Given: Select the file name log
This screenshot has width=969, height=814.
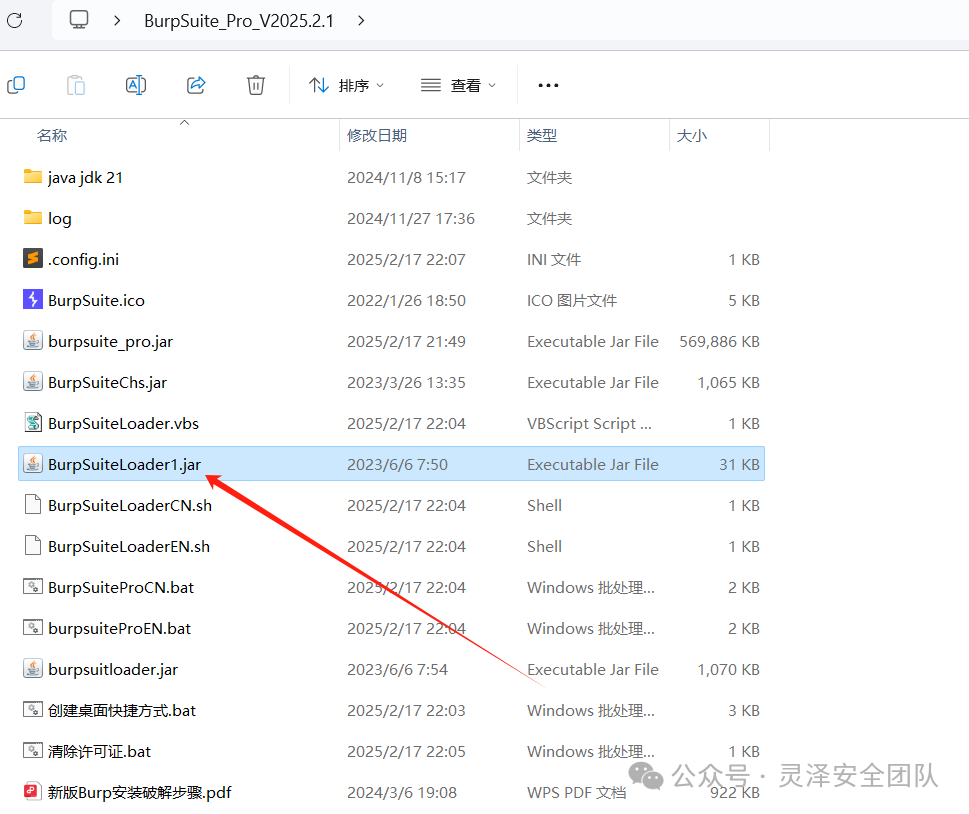Looking at the screenshot, I should coord(59,219).
